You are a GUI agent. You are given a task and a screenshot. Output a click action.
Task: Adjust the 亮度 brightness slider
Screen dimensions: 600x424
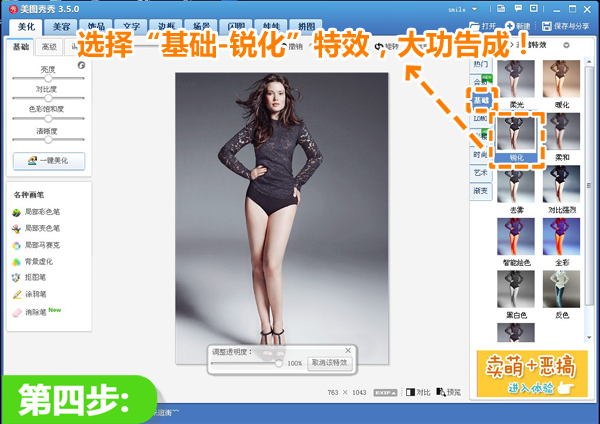(48, 78)
